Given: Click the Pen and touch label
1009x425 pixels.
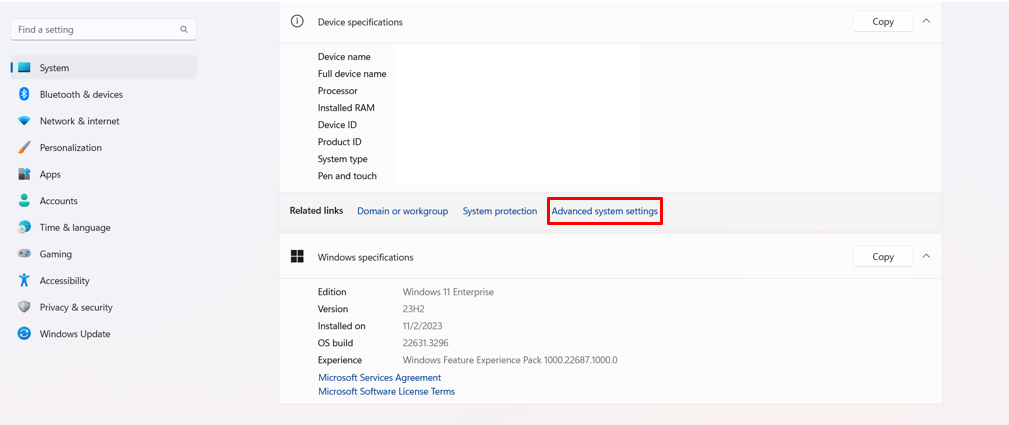Looking at the screenshot, I should tap(347, 176).
